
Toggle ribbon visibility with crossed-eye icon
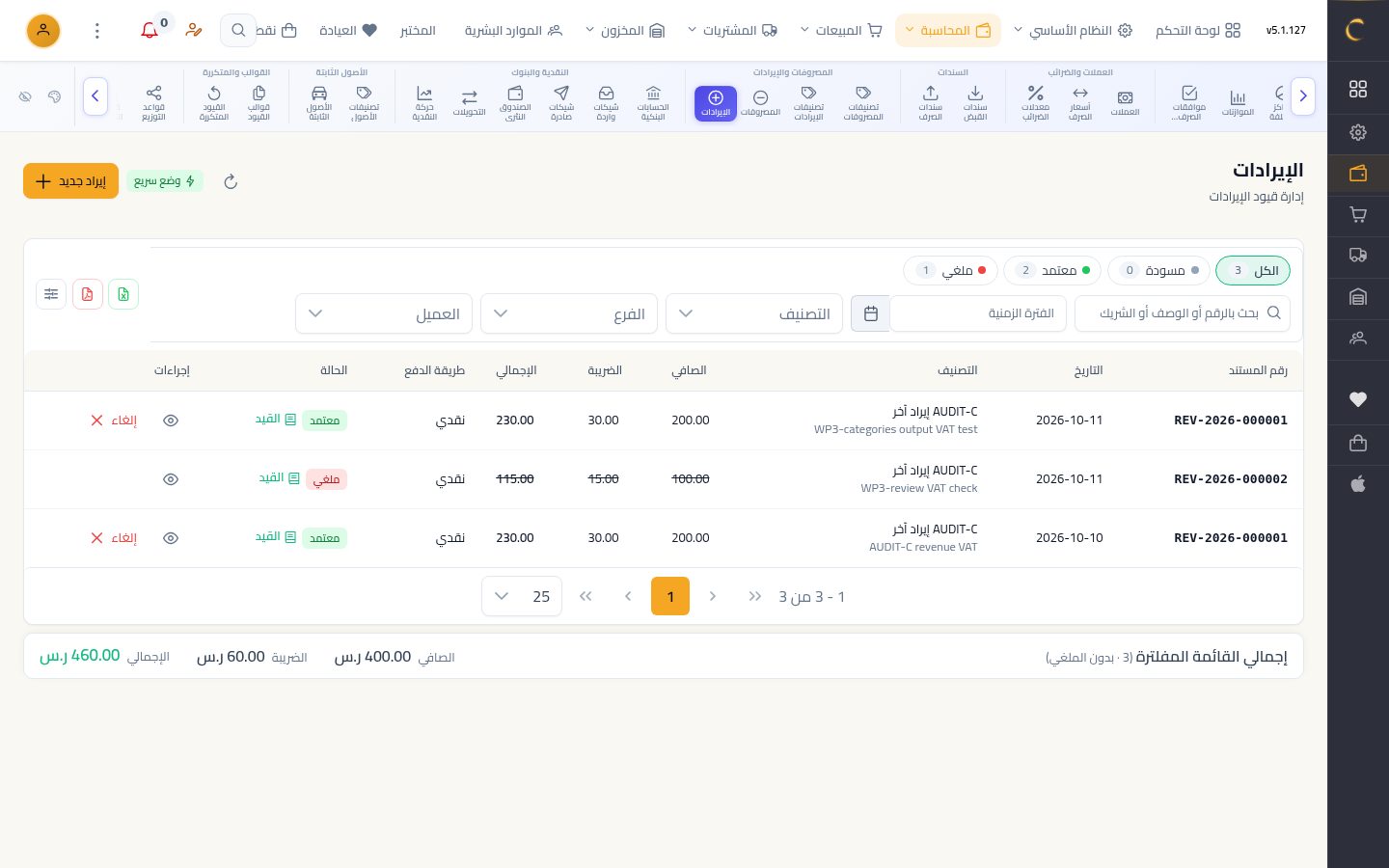tap(26, 96)
